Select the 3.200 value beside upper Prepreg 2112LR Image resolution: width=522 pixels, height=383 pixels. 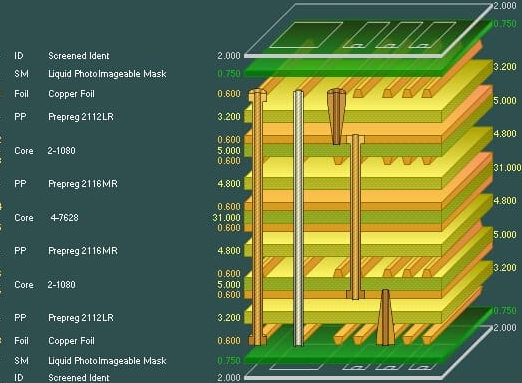pos(229,117)
